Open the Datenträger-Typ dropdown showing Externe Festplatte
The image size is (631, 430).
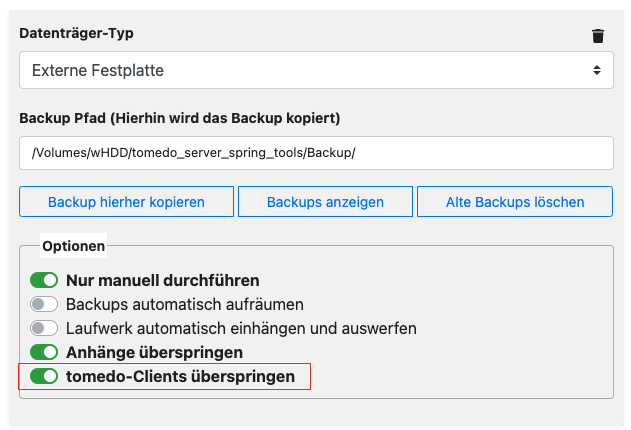click(x=316, y=70)
